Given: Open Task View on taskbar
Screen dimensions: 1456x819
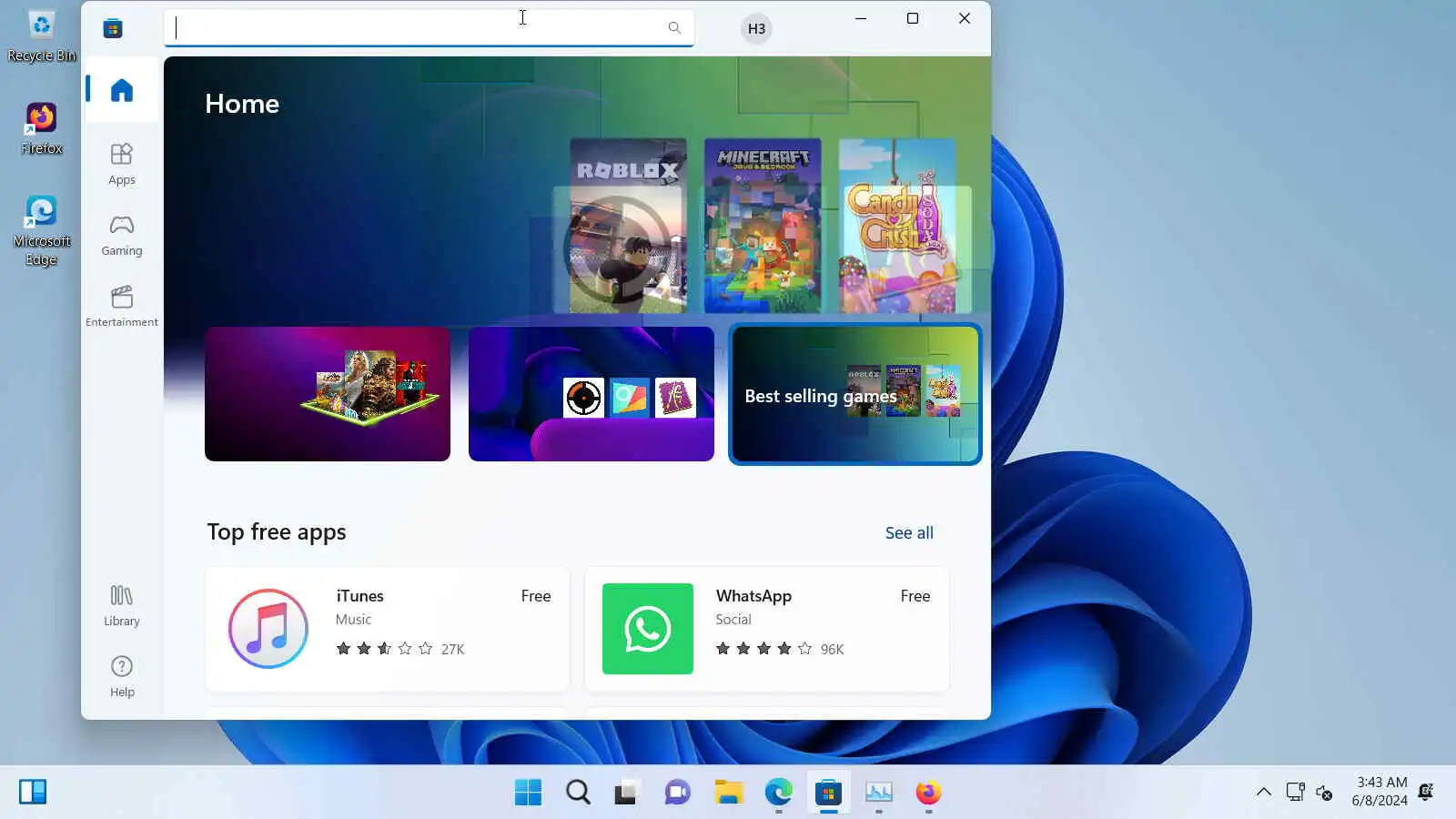Looking at the screenshot, I should [x=627, y=793].
